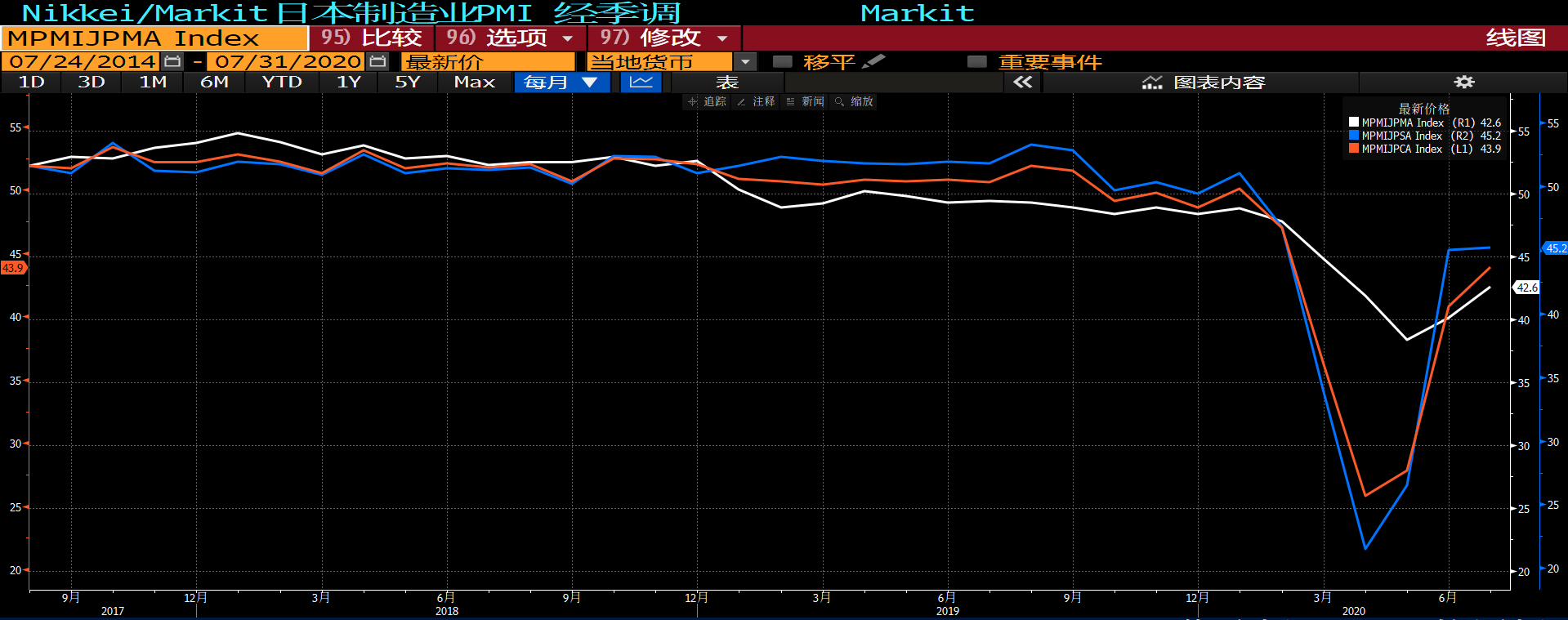
Task: Click the 95) 比较 button
Action: [372, 38]
